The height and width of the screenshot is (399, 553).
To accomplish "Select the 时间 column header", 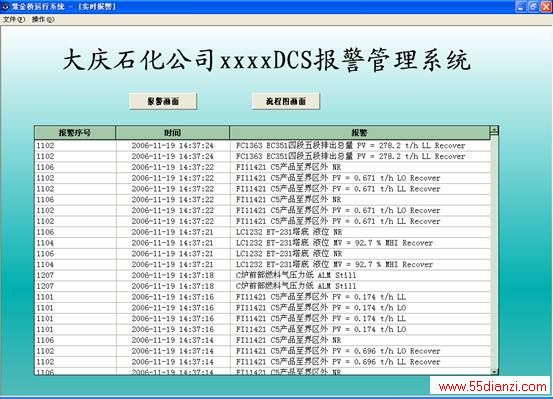I will (x=172, y=133).
